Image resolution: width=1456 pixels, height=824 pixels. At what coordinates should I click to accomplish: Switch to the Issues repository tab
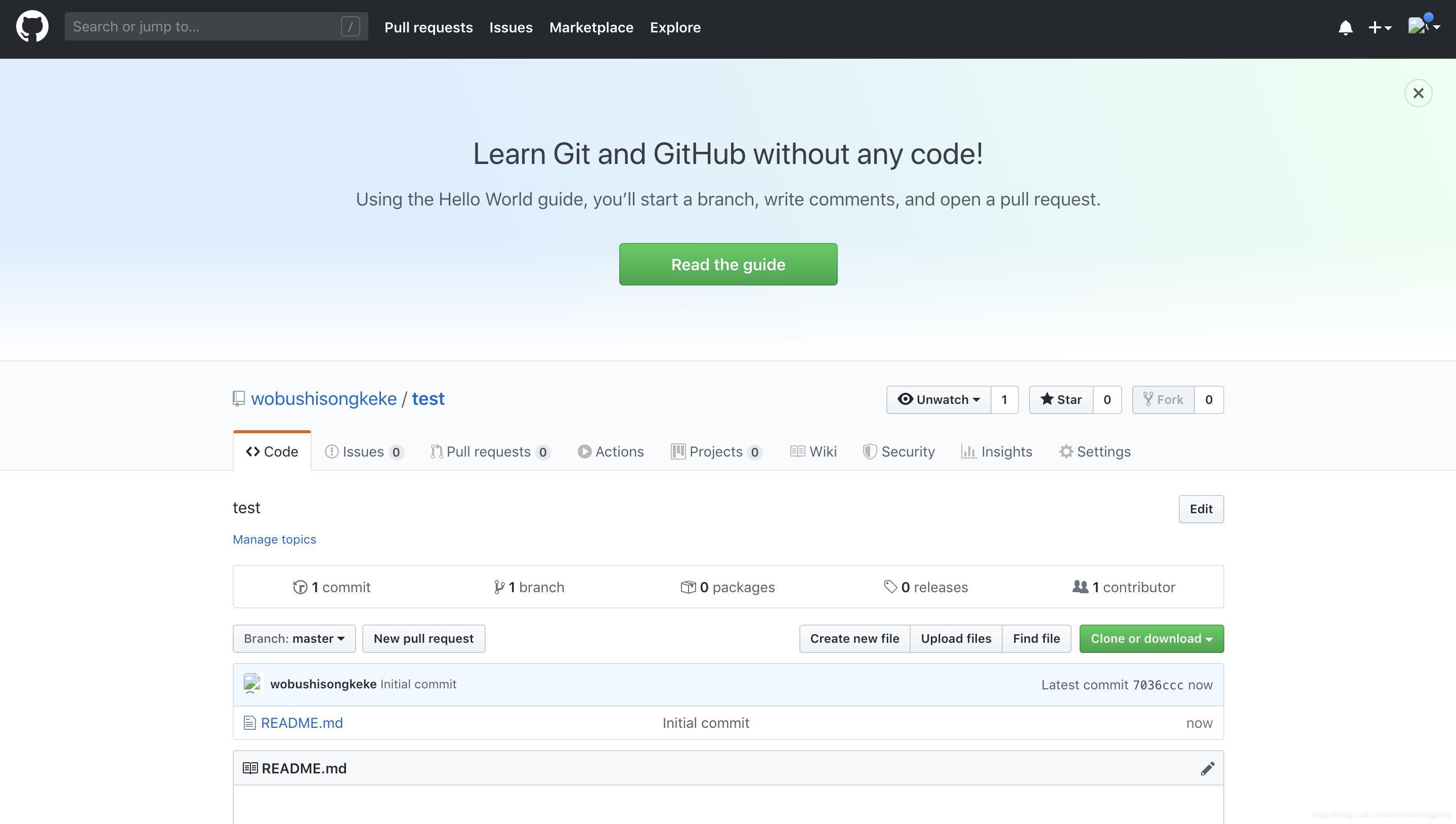coord(363,451)
